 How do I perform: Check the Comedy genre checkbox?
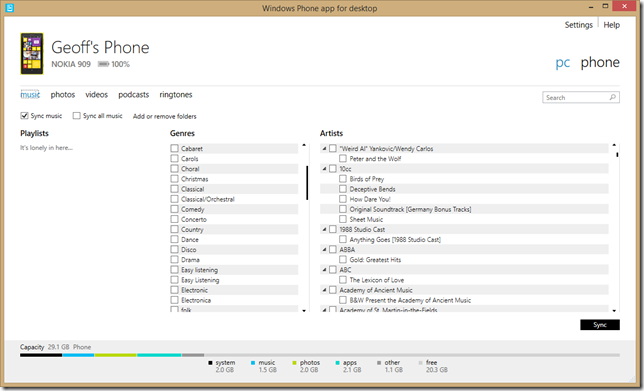point(175,209)
